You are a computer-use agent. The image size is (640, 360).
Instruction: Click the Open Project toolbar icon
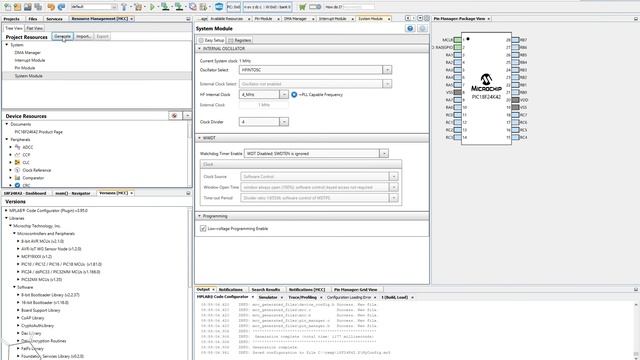pyautogui.click(x=28, y=7)
